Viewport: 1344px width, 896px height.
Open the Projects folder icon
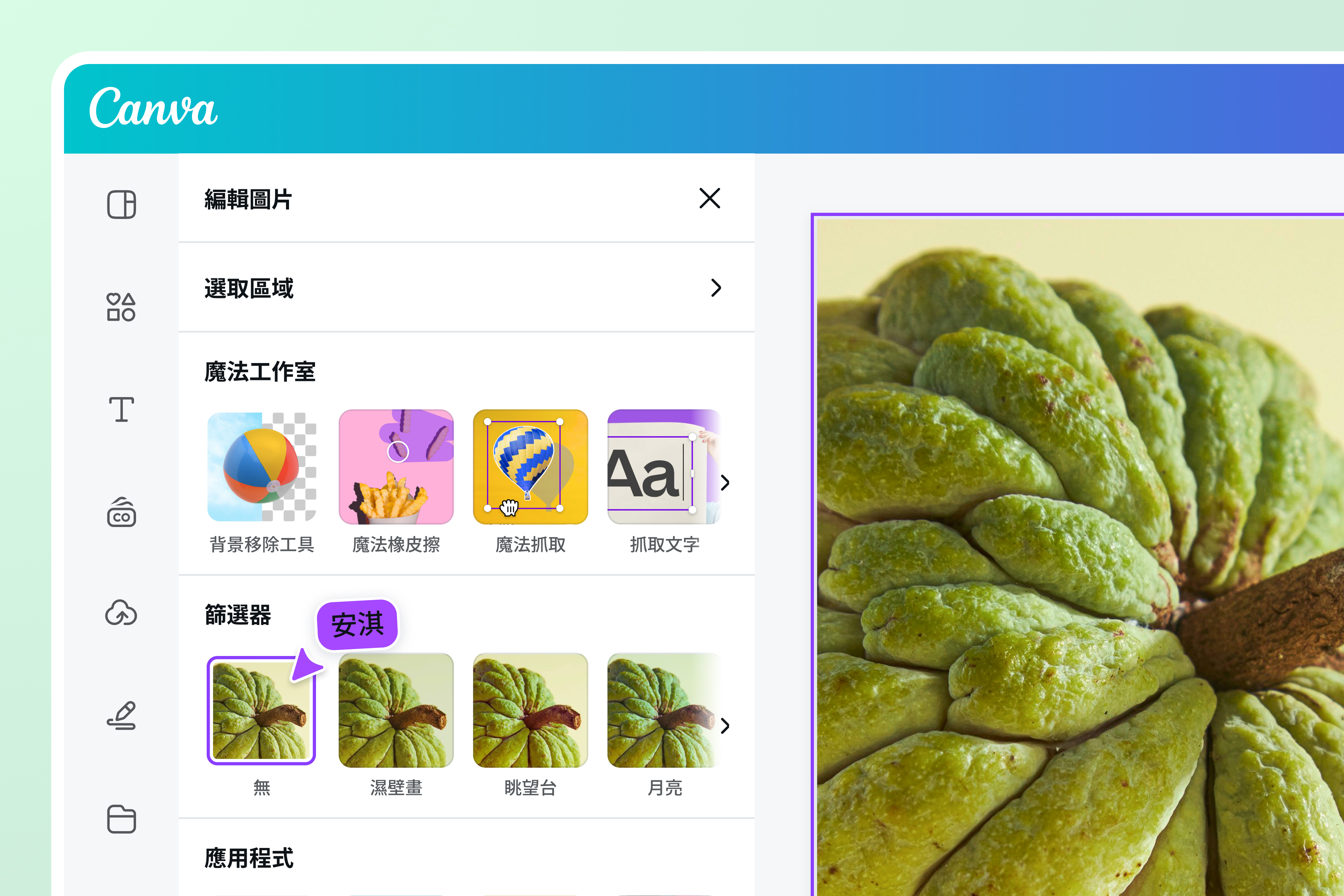121,819
